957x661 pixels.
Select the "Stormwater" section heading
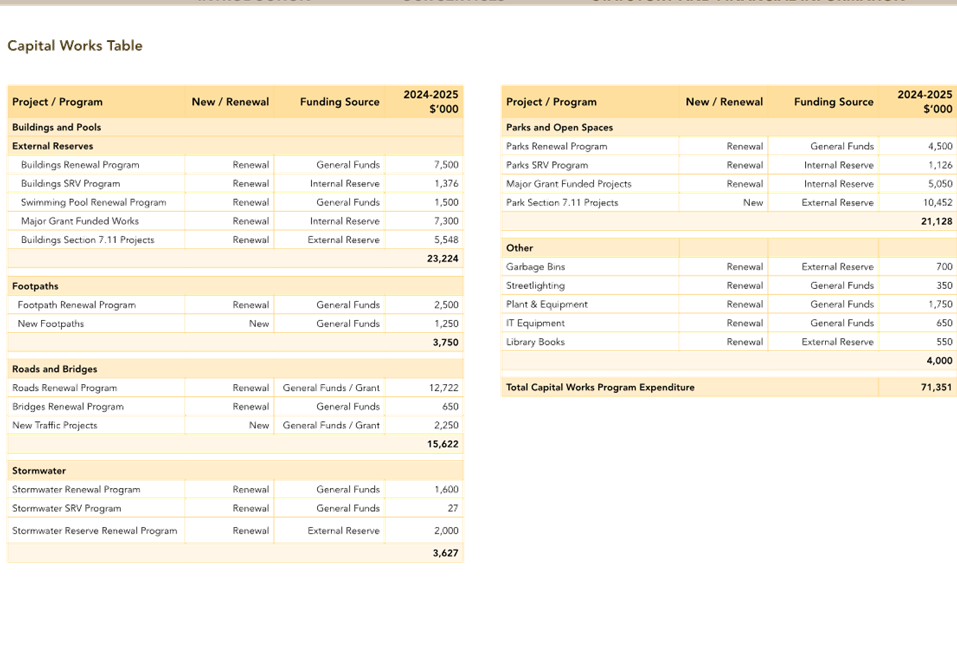[x=39, y=471]
